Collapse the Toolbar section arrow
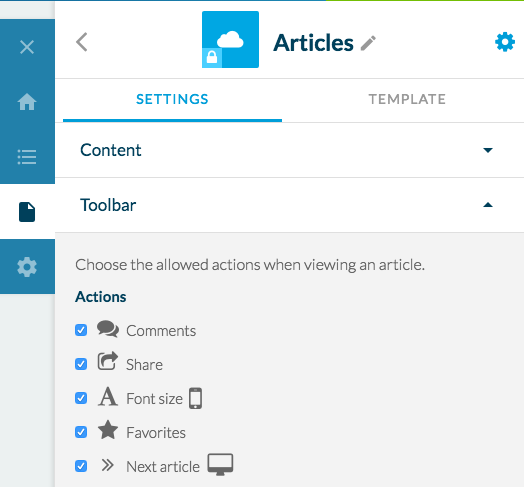 point(488,205)
